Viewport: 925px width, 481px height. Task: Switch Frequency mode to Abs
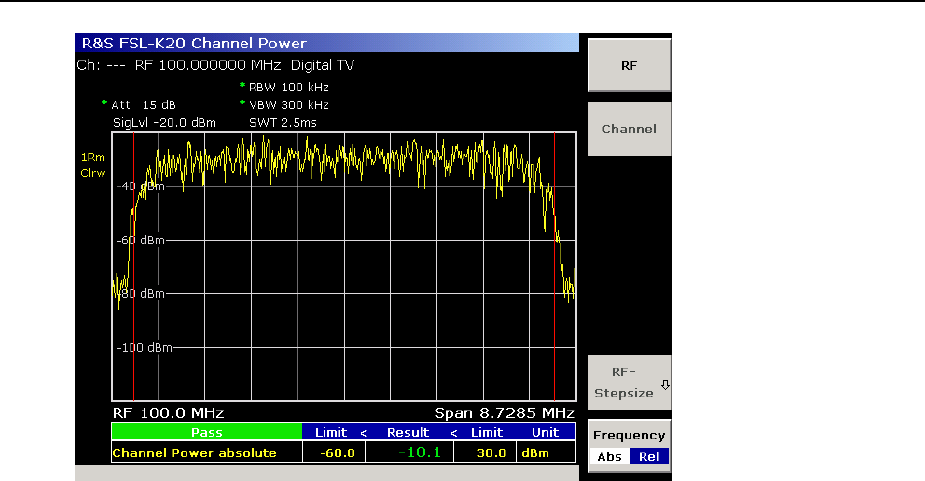click(609, 457)
